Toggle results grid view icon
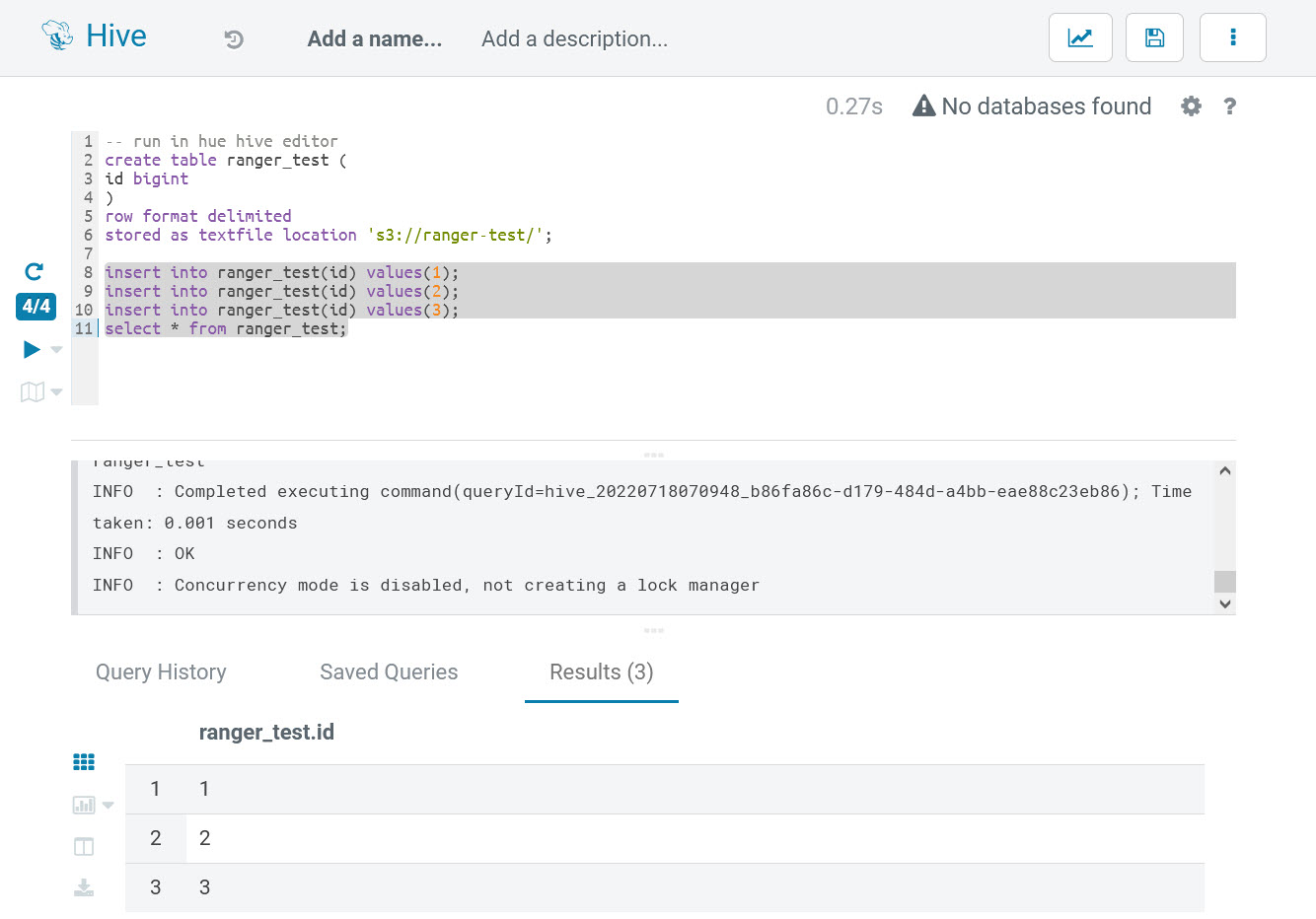 click(84, 762)
